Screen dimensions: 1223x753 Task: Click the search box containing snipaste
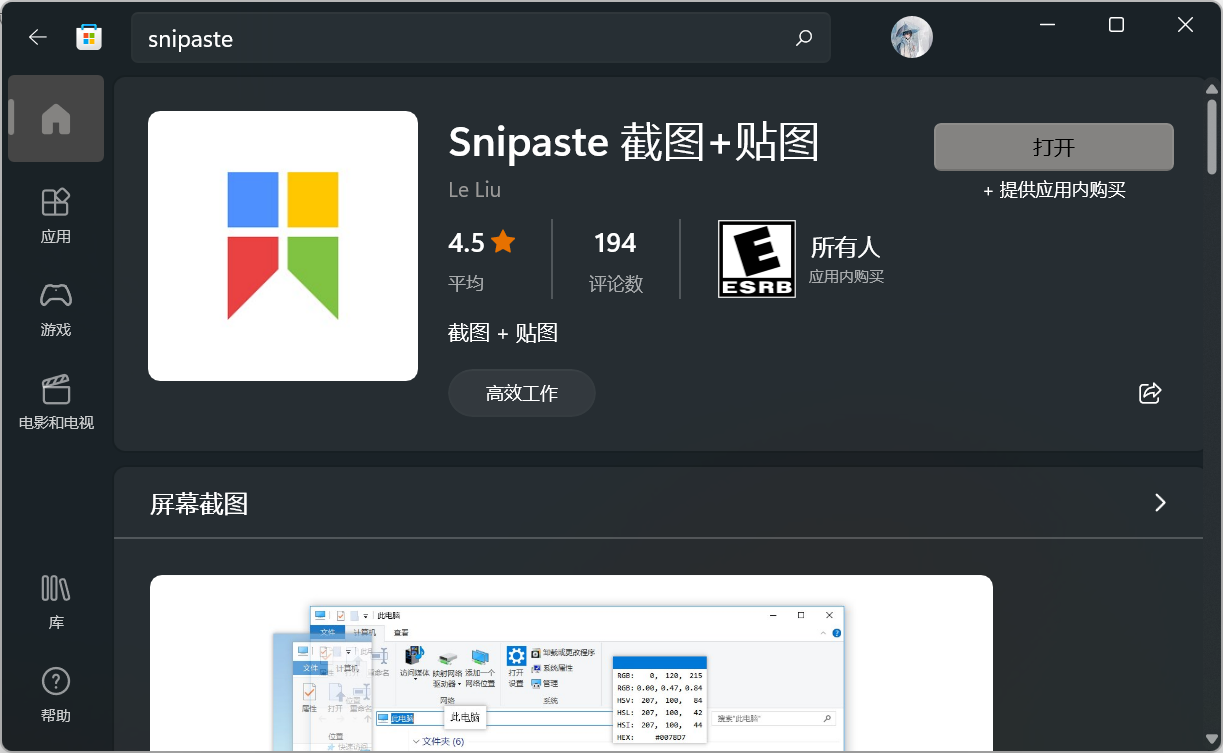(481, 38)
